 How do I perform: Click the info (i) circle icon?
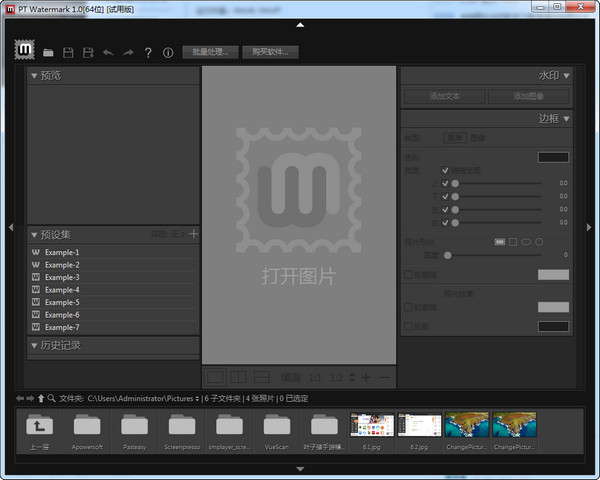[x=168, y=52]
